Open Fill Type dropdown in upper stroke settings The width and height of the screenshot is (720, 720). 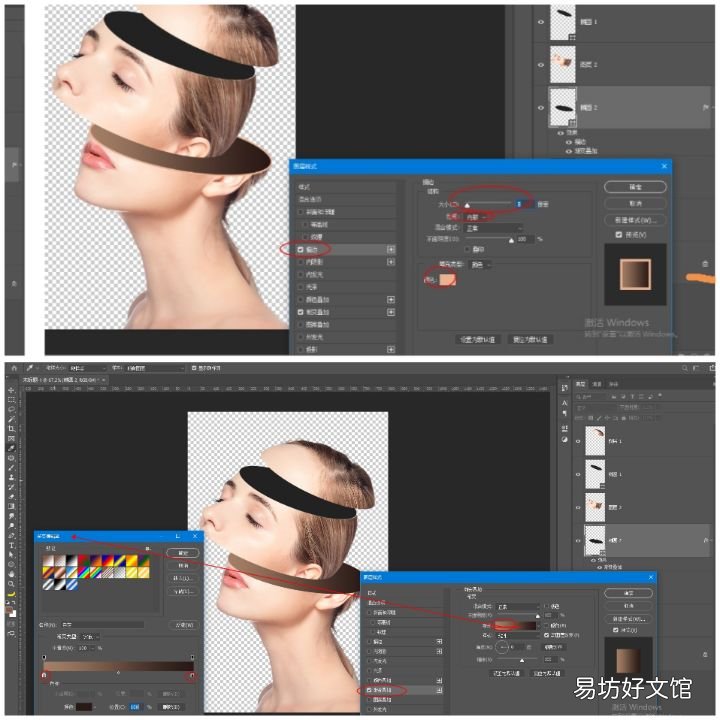(x=480, y=265)
